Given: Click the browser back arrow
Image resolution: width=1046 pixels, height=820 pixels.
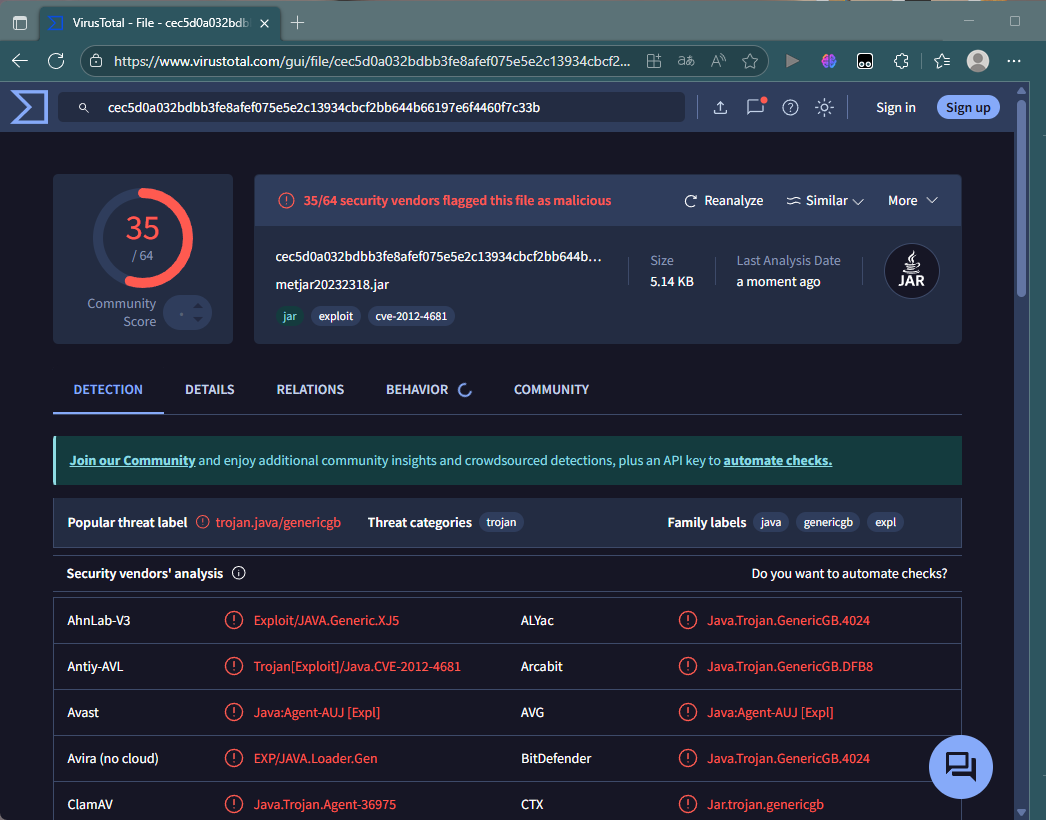Looking at the screenshot, I should point(20,61).
